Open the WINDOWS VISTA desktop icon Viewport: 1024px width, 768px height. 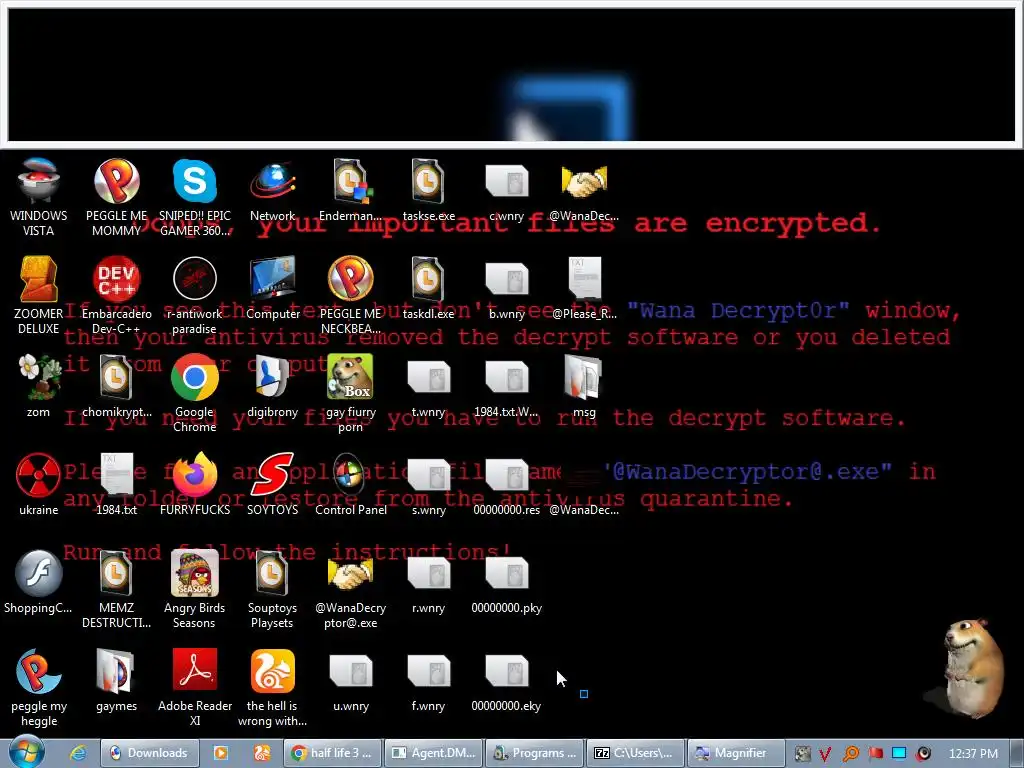coord(39,197)
